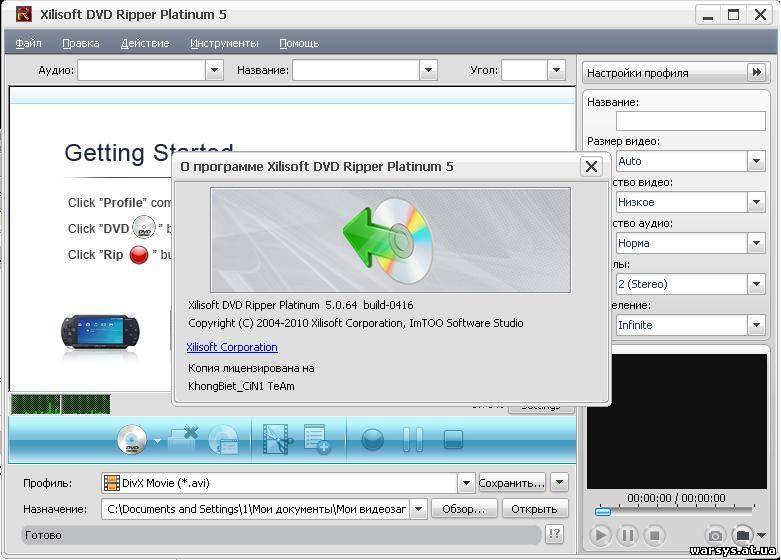
Task: Pause the preview player
Action: (627, 536)
